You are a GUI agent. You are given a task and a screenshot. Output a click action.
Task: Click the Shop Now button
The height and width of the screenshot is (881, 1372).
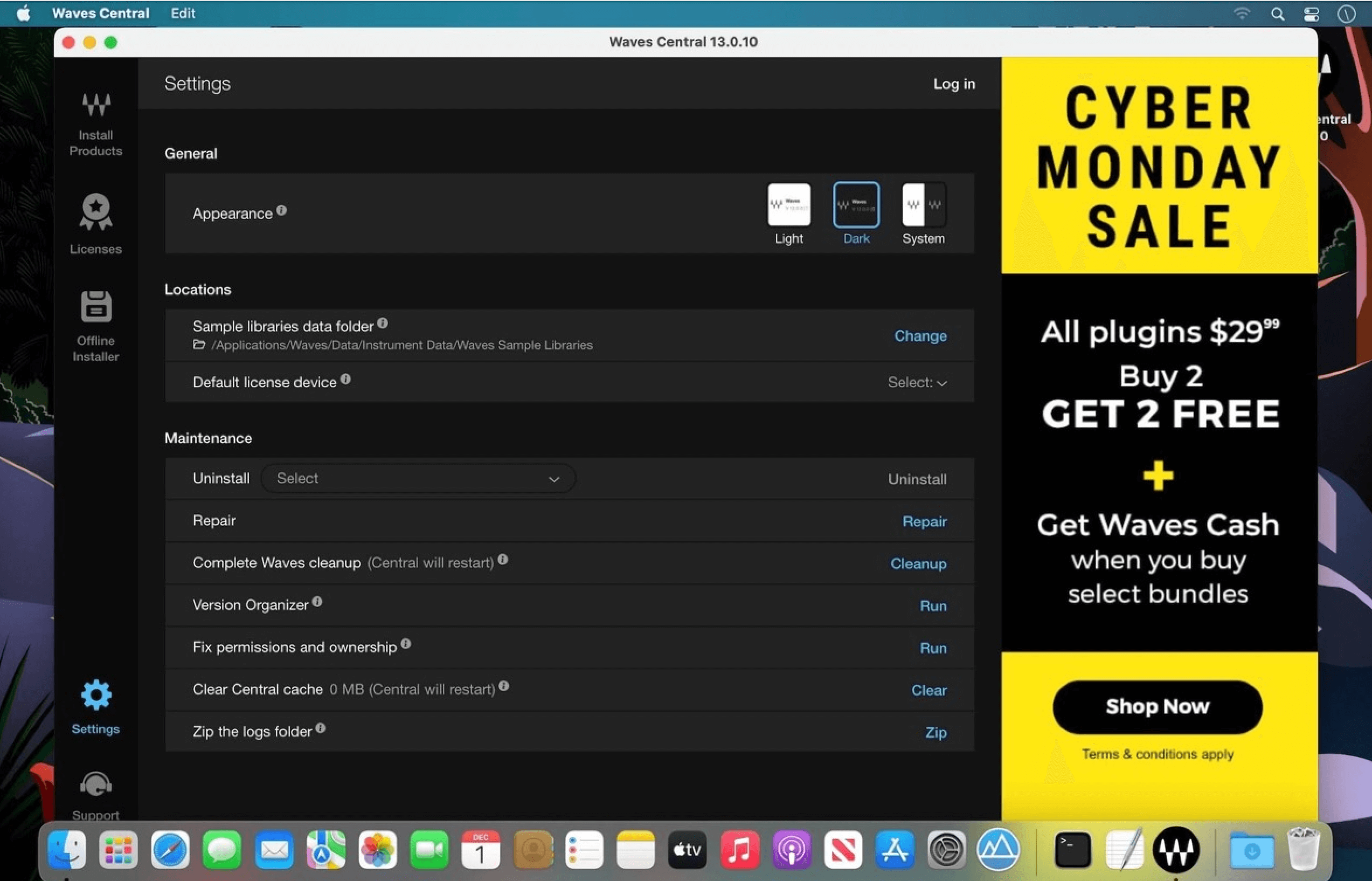(x=1157, y=707)
